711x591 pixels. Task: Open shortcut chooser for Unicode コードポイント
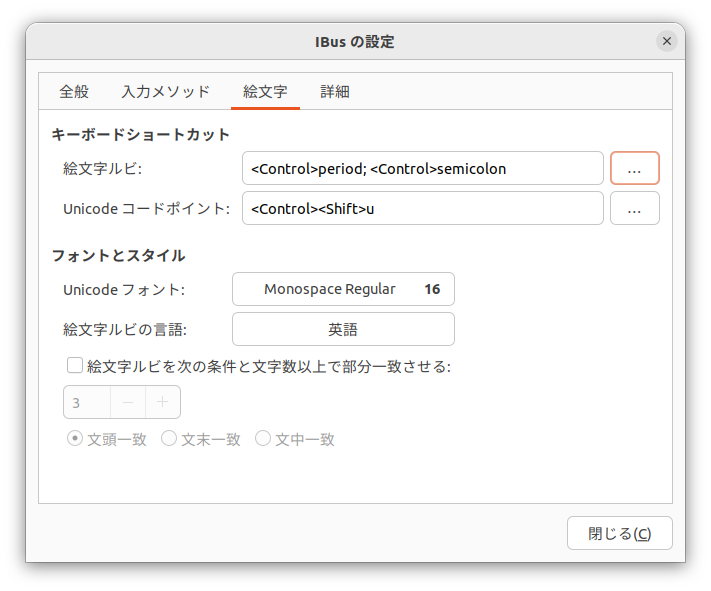[x=634, y=208]
